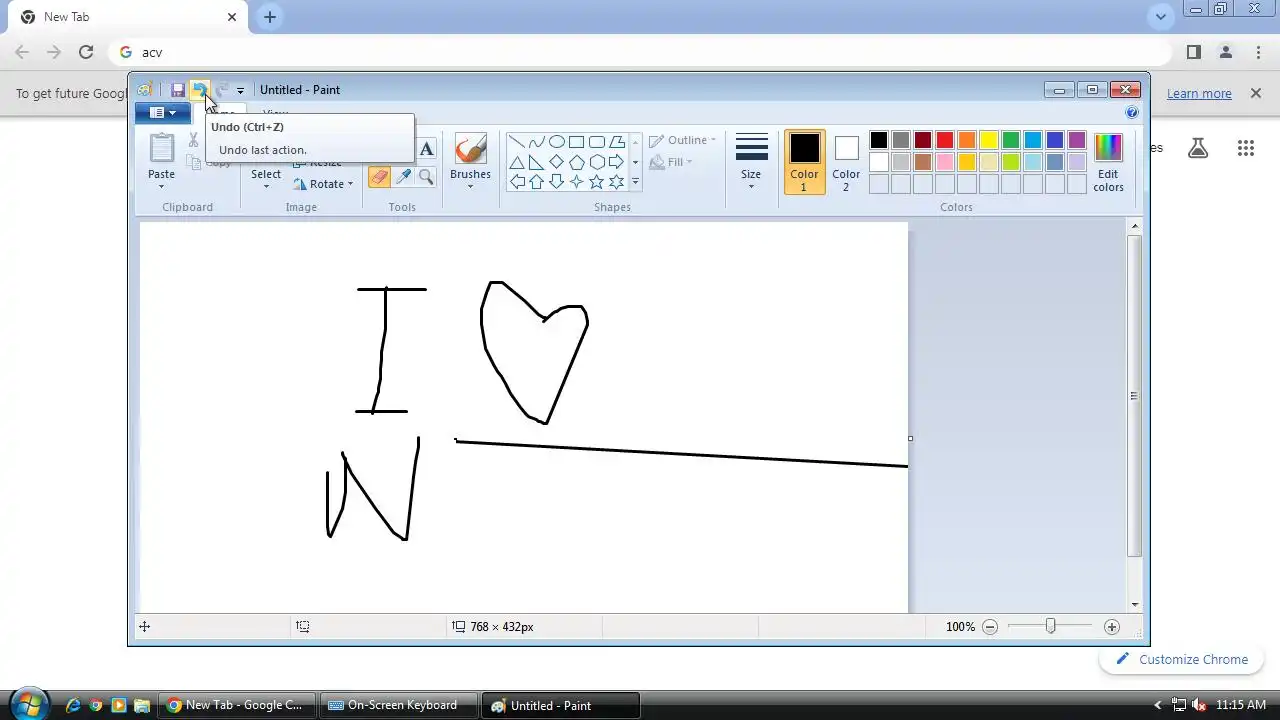Click the Paste clipboard icon
The width and height of the screenshot is (1280, 720).
pos(161,148)
